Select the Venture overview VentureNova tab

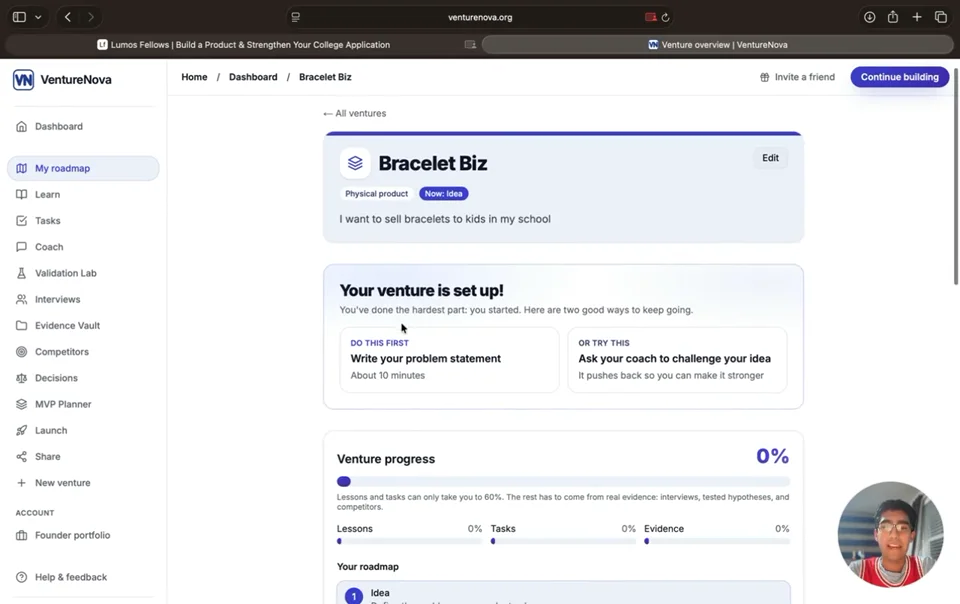tap(718, 45)
